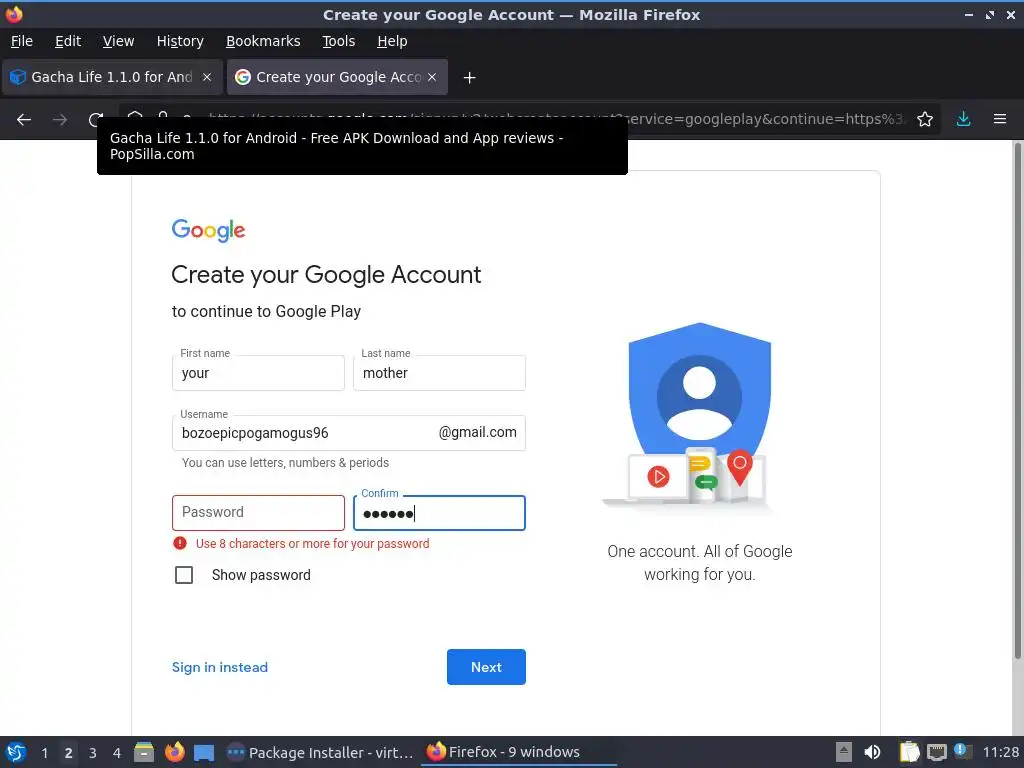
Task: Click the 'You can use letters, numbers & periods' hint
Action: pyautogui.click(x=285, y=463)
